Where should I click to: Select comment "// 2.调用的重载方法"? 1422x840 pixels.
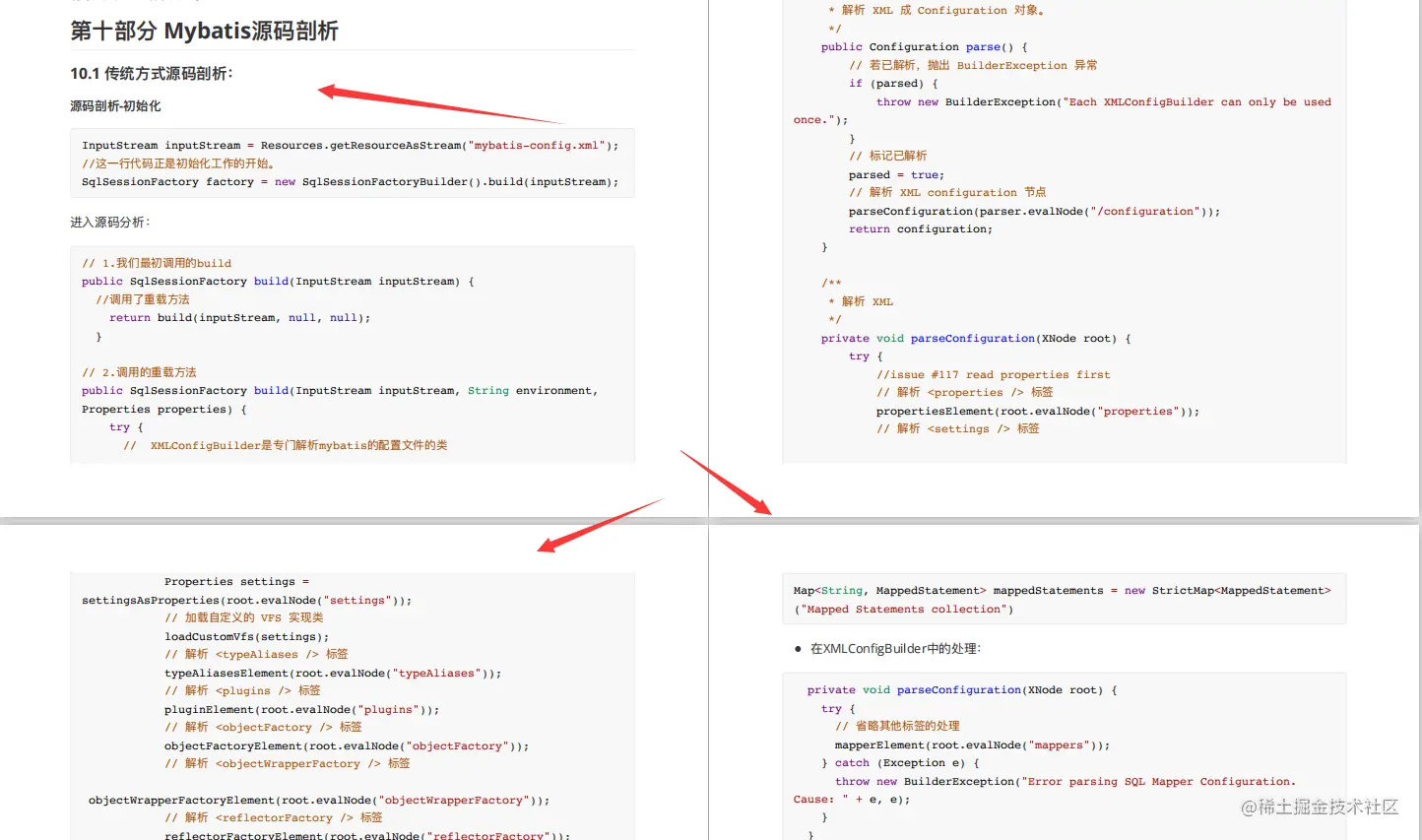point(139,373)
